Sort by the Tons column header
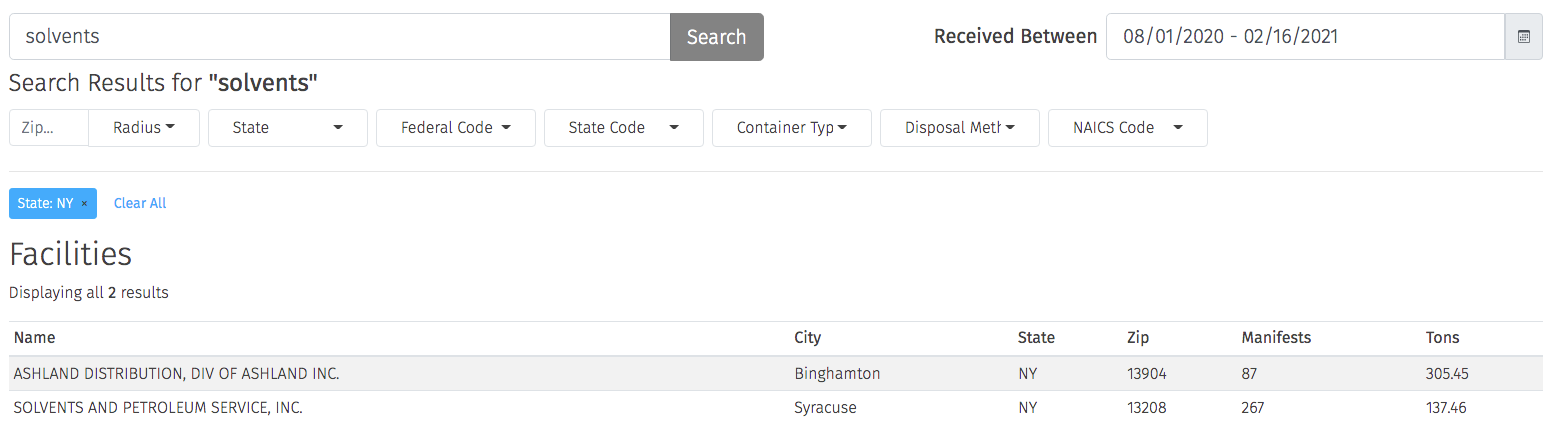 [x=1442, y=338]
